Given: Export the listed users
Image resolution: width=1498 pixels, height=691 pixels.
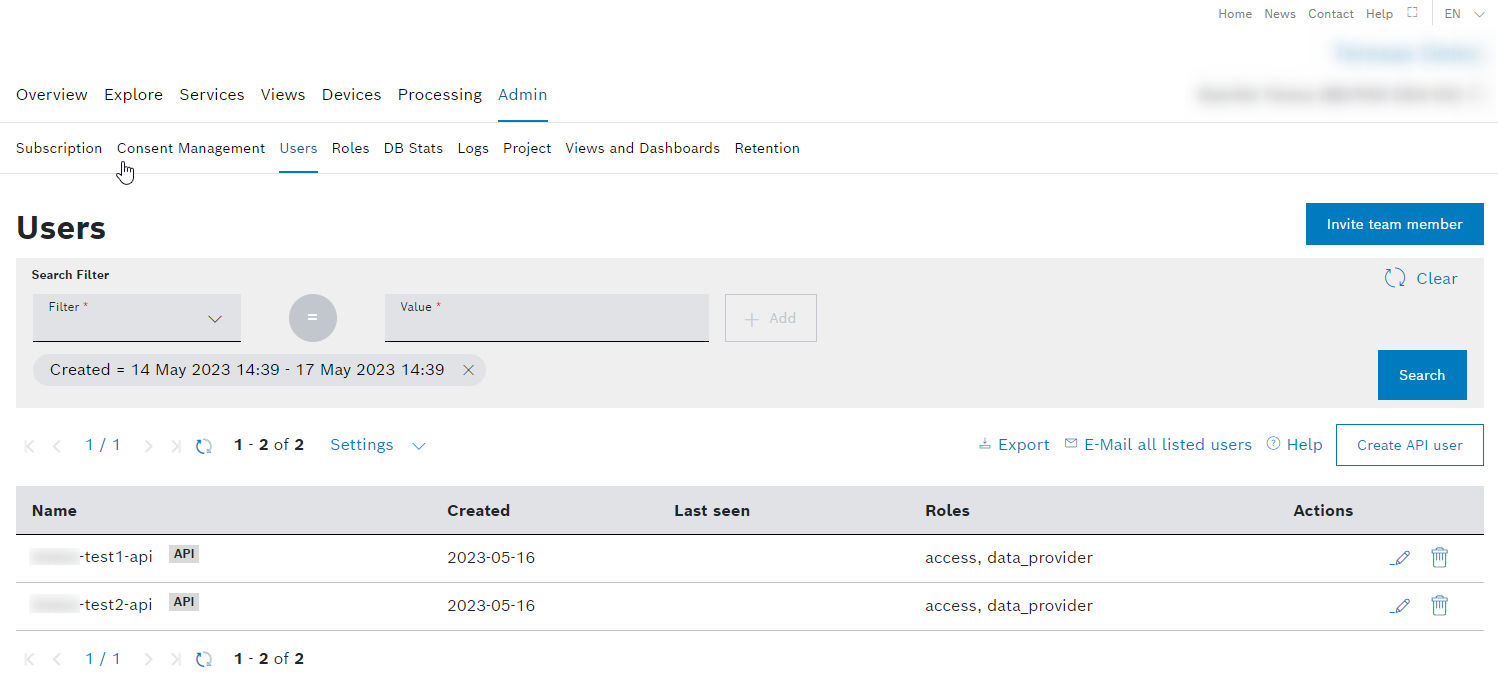Looking at the screenshot, I should [x=1014, y=445].
